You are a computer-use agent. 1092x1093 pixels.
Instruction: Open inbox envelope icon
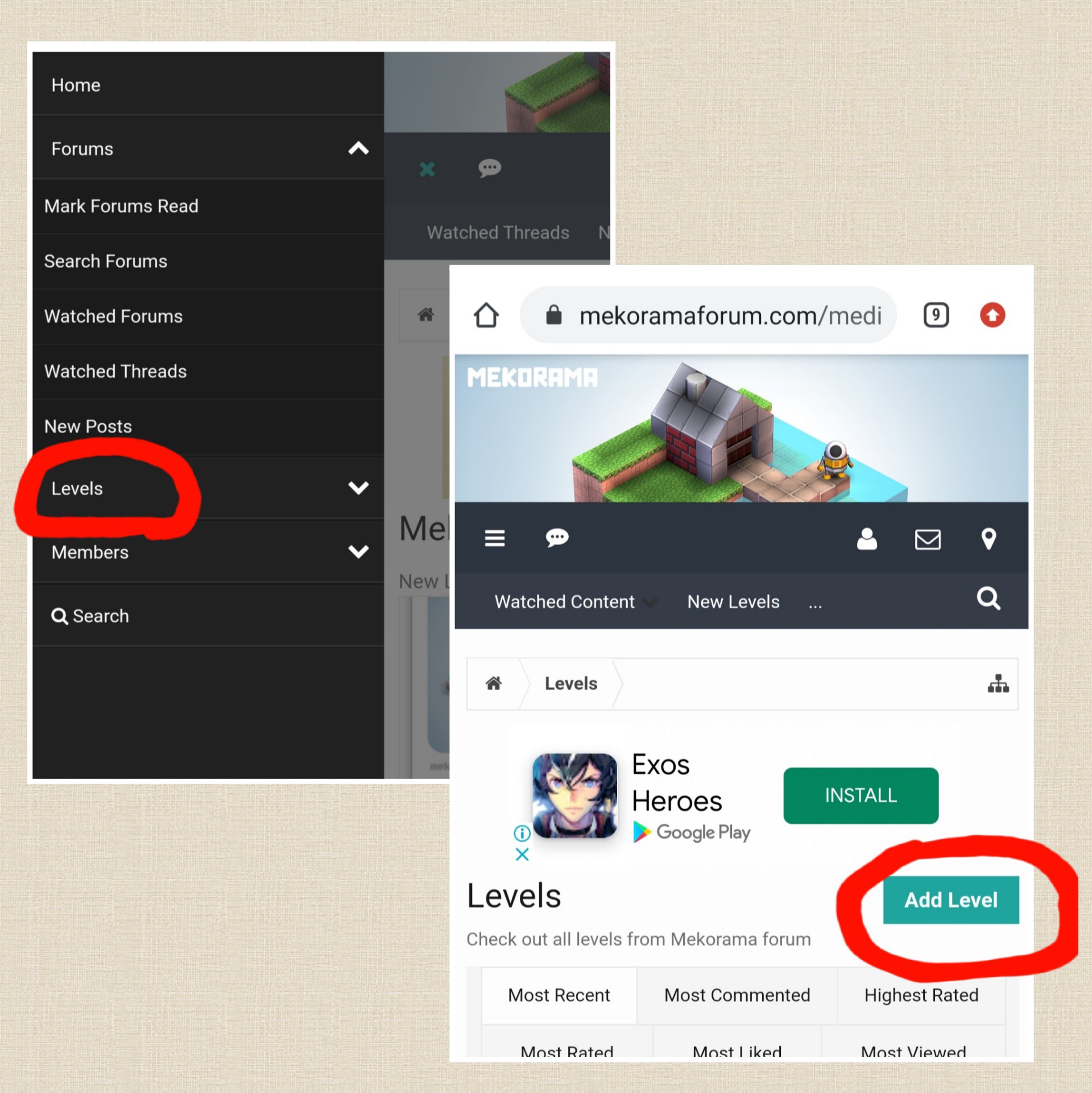(x=927, y=539)
